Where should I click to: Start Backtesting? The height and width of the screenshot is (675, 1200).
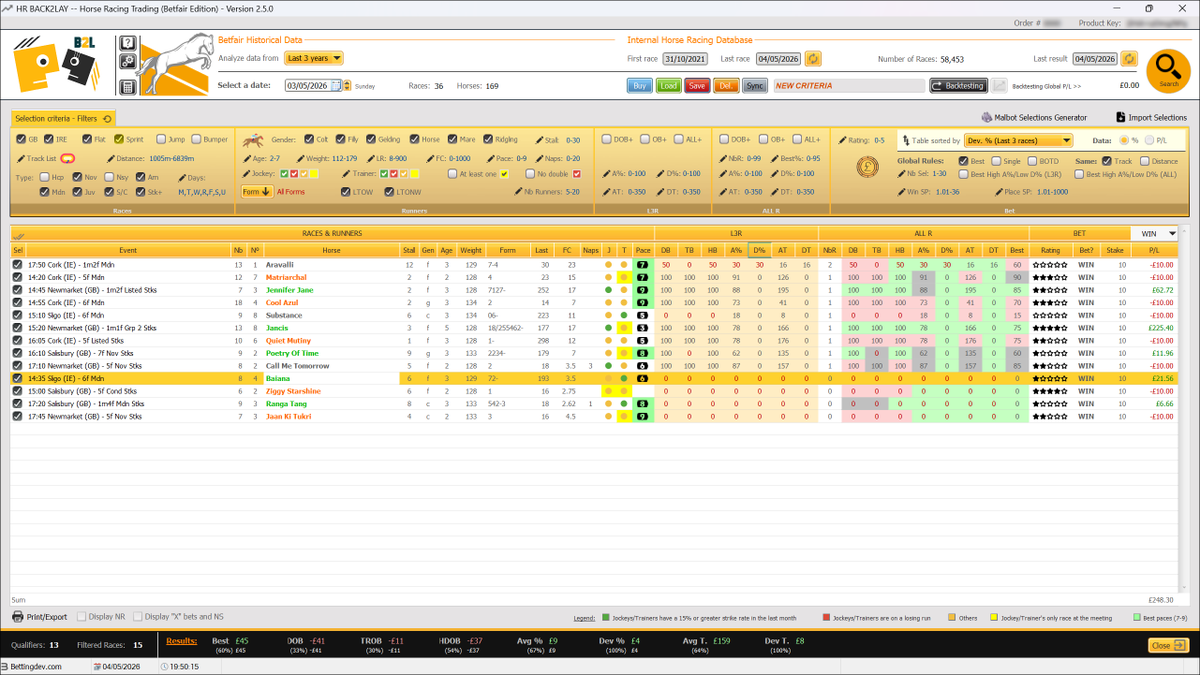click(x=958, y=86)
